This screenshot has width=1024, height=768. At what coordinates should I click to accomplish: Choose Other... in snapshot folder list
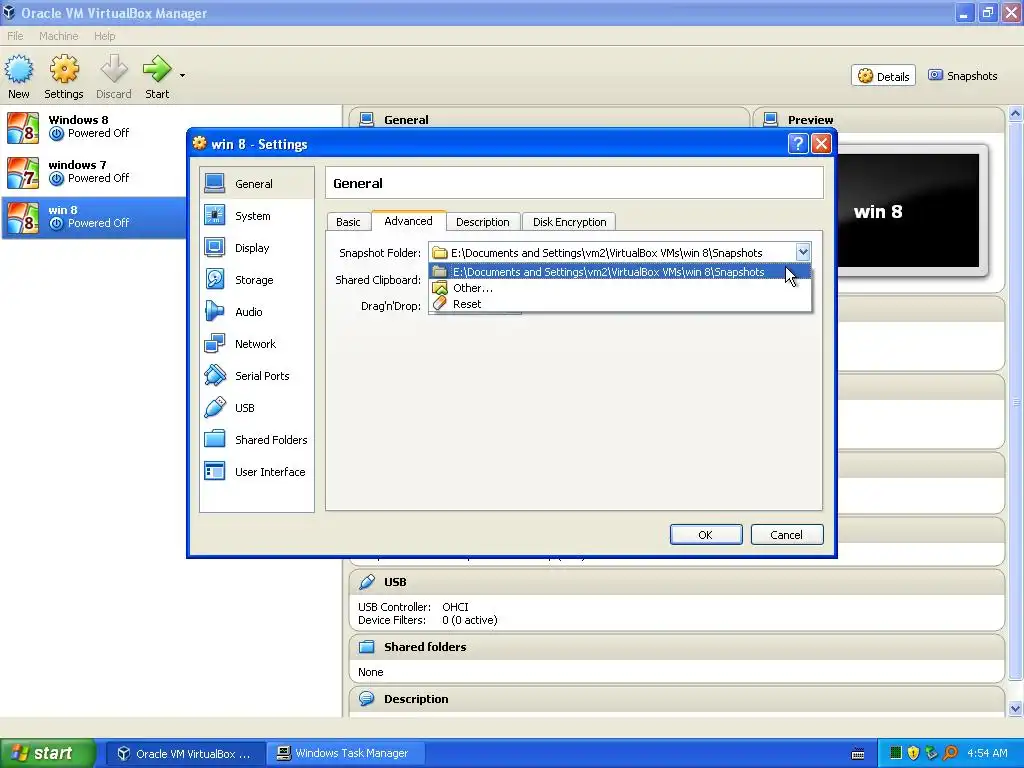pos(620,288)
